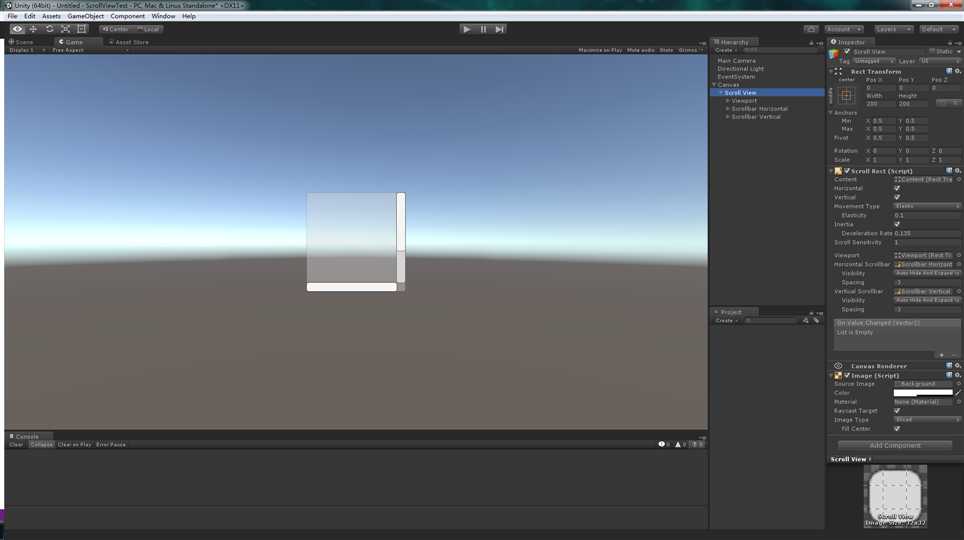Add entry to On Value Changed list
964x540 pixels.
[941, 355]
